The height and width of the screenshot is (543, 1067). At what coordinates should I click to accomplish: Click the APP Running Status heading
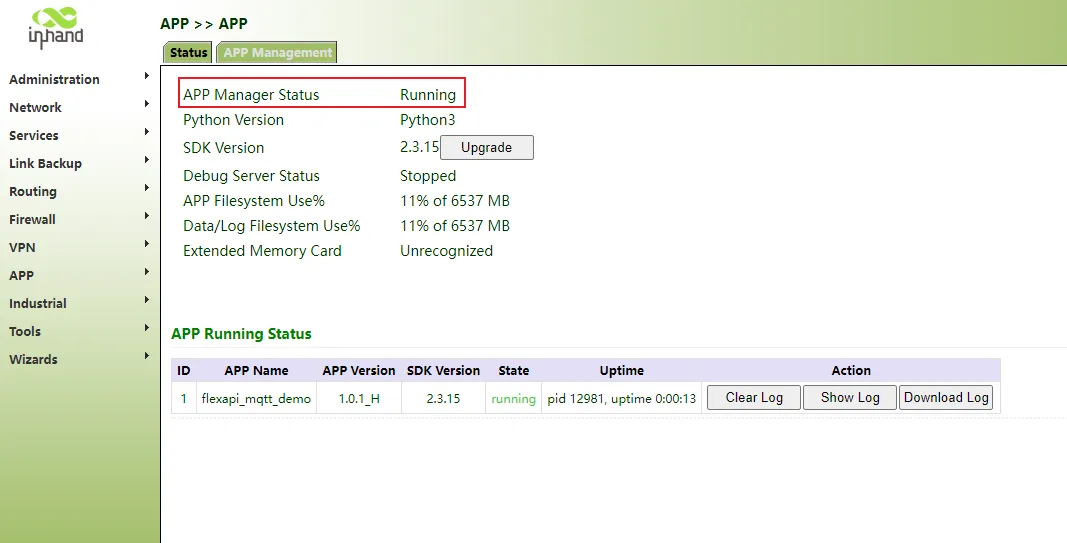click(241, 334)
